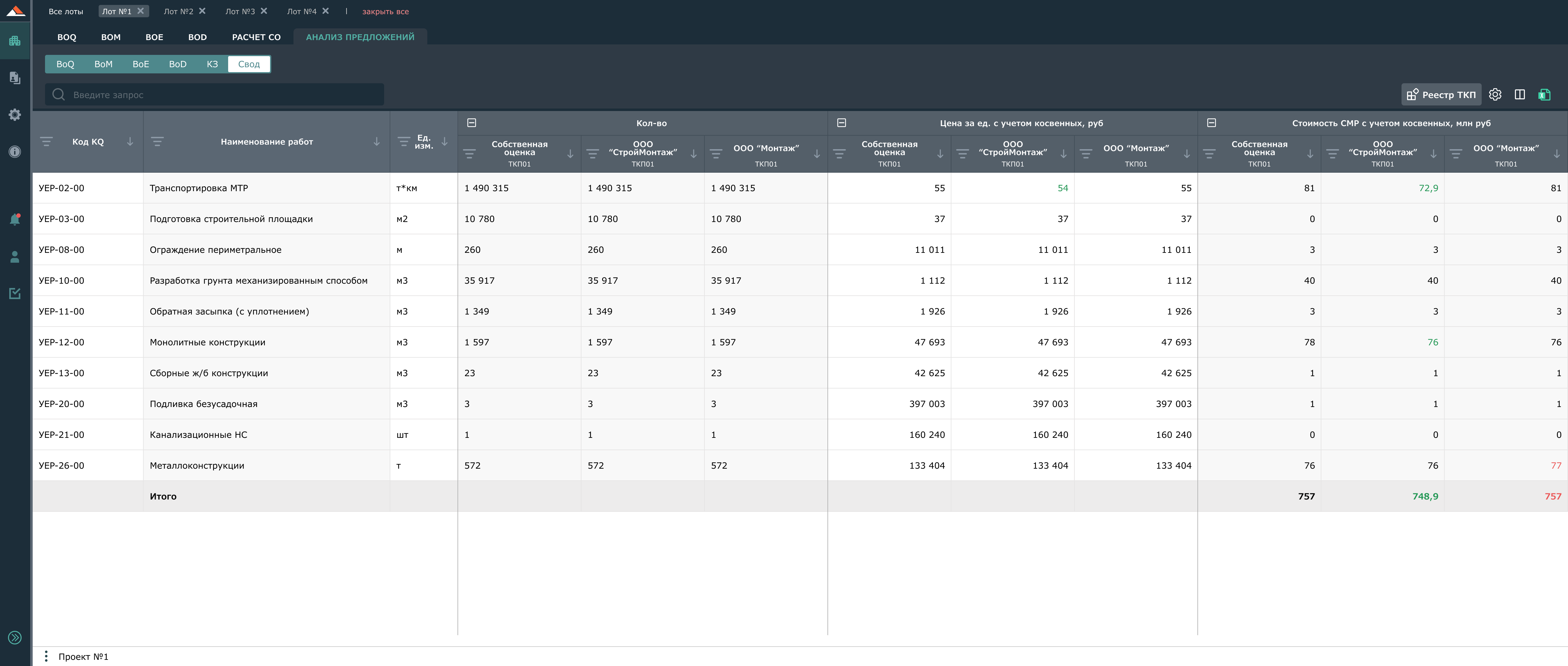This screenshot has width=1568, height=666.
Task: Collapse the Кол-во column group
Action: coord(471,123)
